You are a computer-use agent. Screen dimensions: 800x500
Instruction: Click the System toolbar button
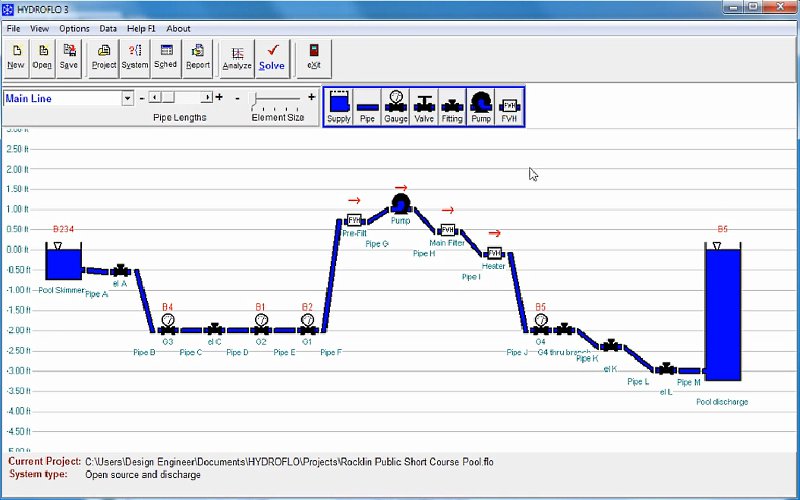[x=135, y=58]
